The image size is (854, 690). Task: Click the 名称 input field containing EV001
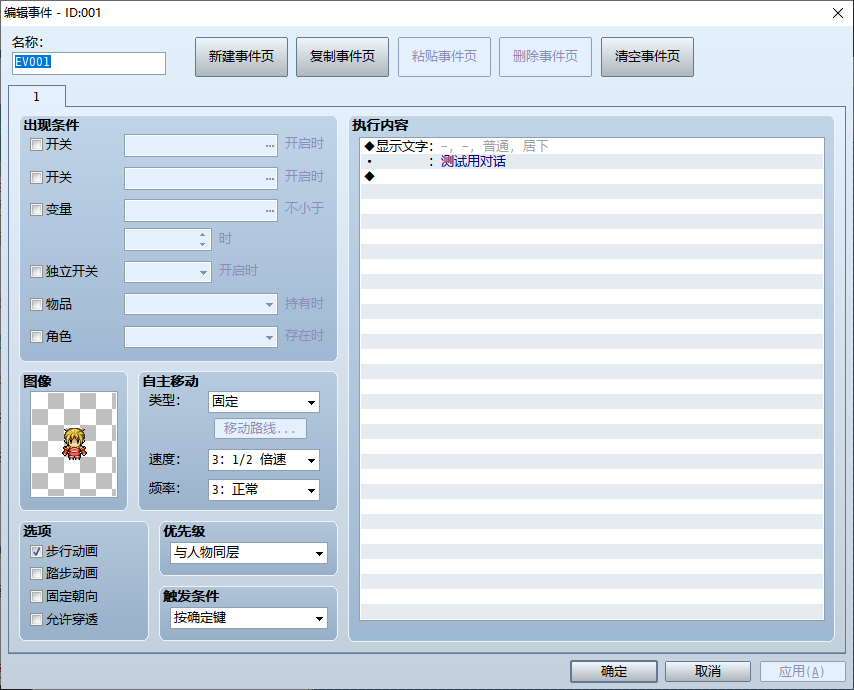[89, 63]
